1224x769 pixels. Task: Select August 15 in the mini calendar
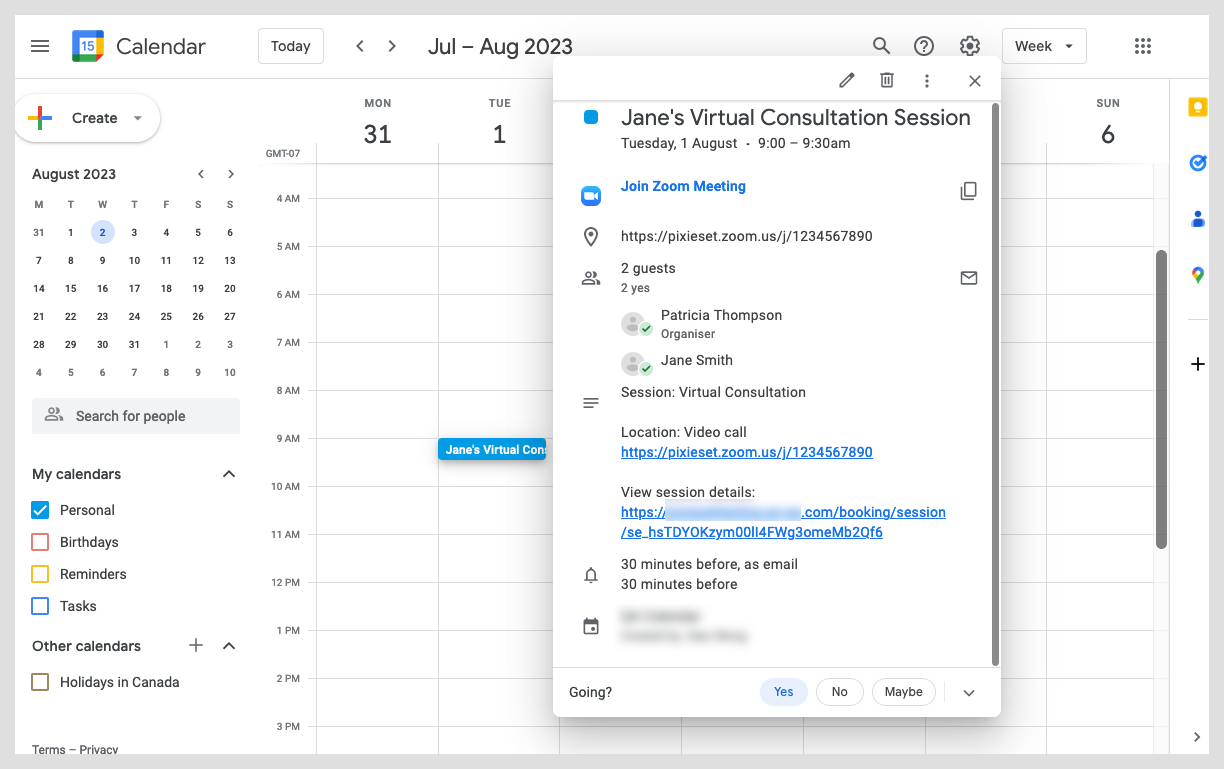point(70,288)
